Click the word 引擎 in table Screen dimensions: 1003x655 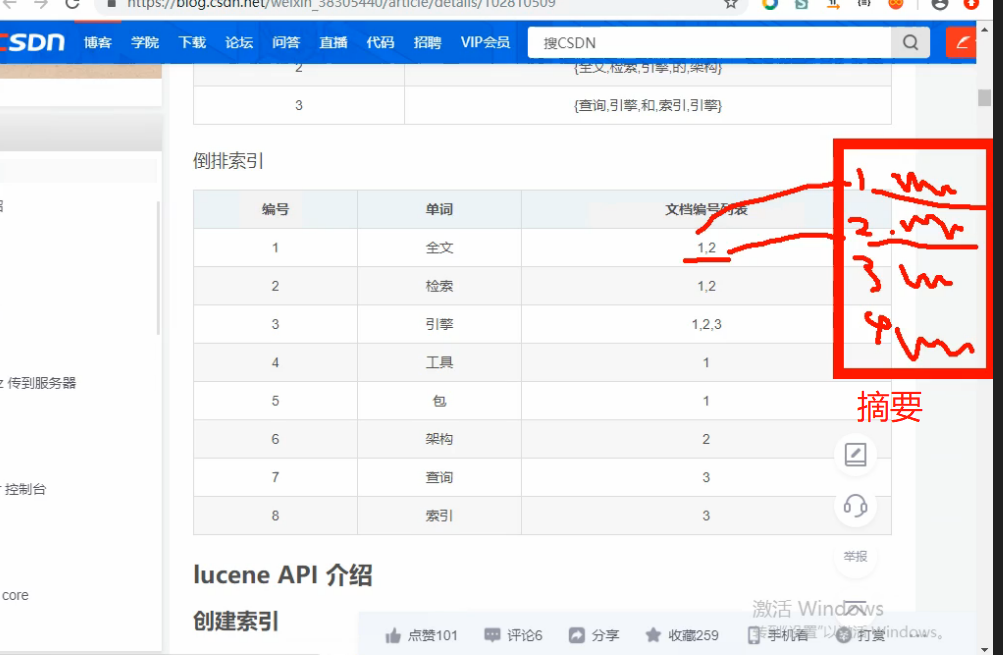coord(439,324)
